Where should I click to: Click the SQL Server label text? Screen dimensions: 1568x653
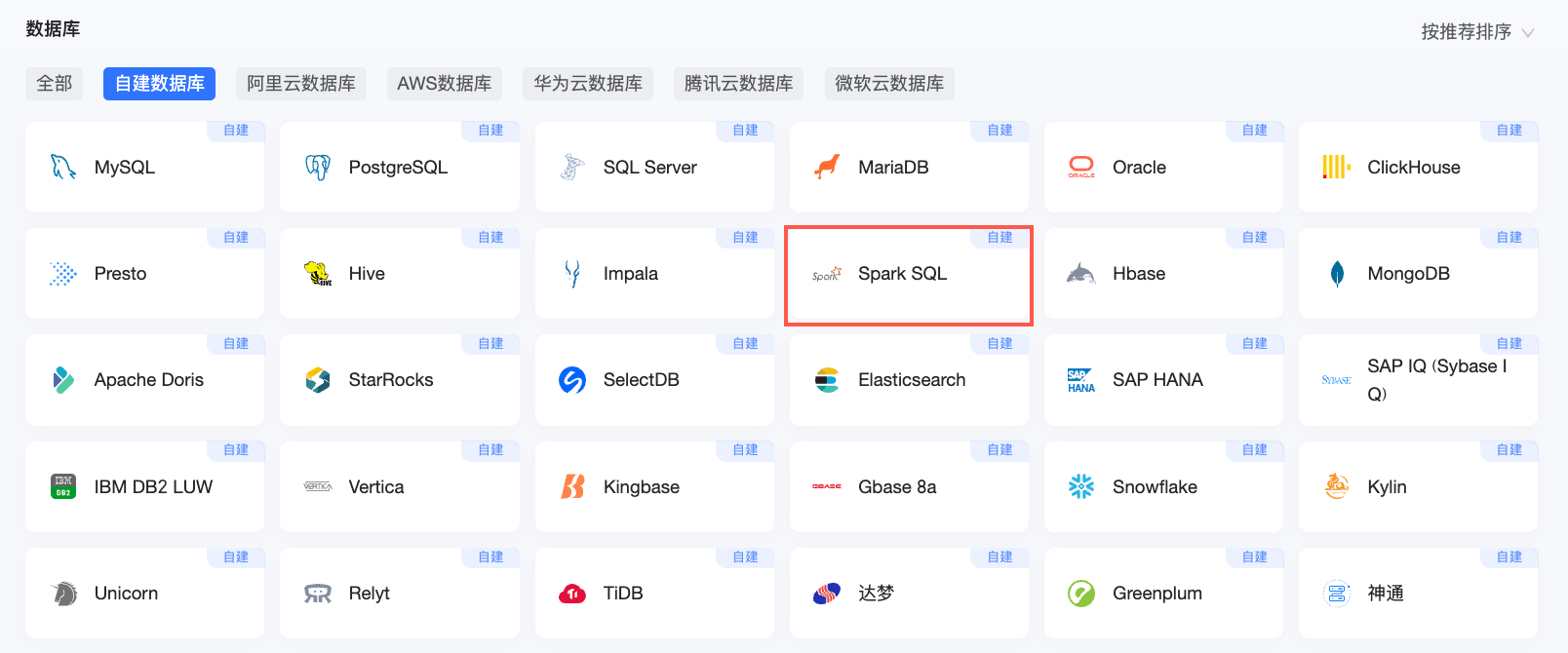click(650, 168)
